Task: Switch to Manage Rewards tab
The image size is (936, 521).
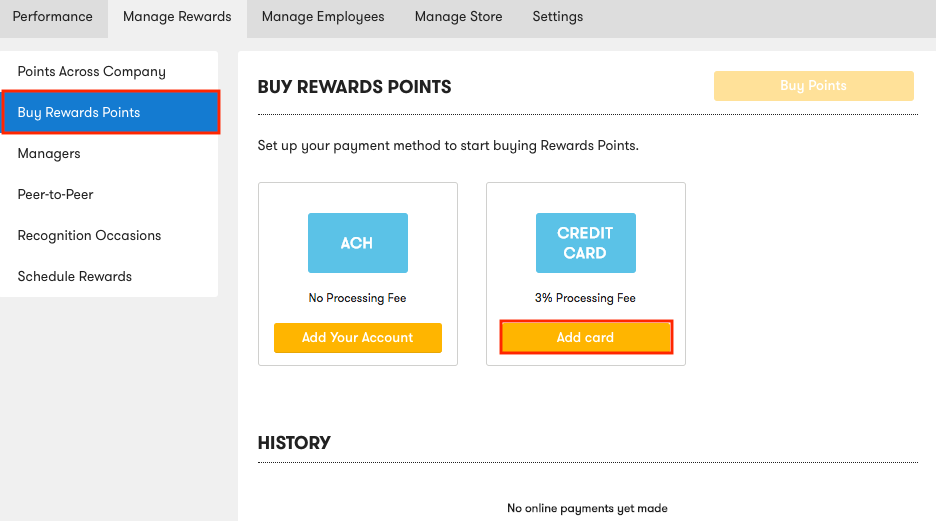Action: click(177, 17)
